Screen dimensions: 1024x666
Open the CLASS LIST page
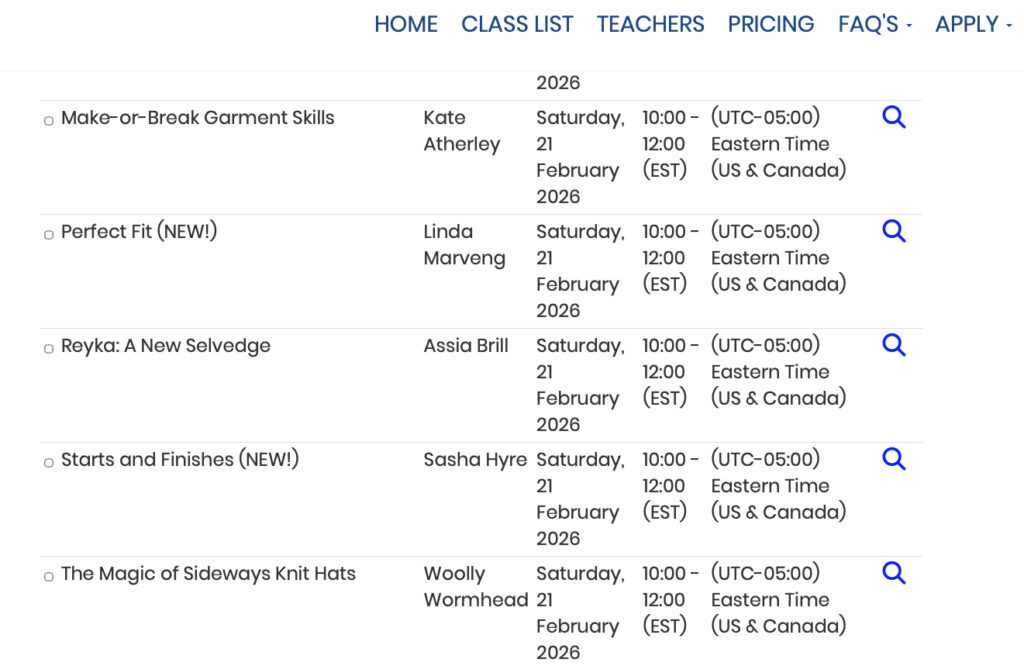(517, 24)
